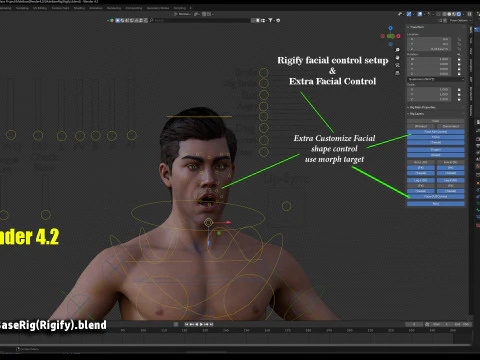Add a new workspace with plus tab

(x=191, y=8)
